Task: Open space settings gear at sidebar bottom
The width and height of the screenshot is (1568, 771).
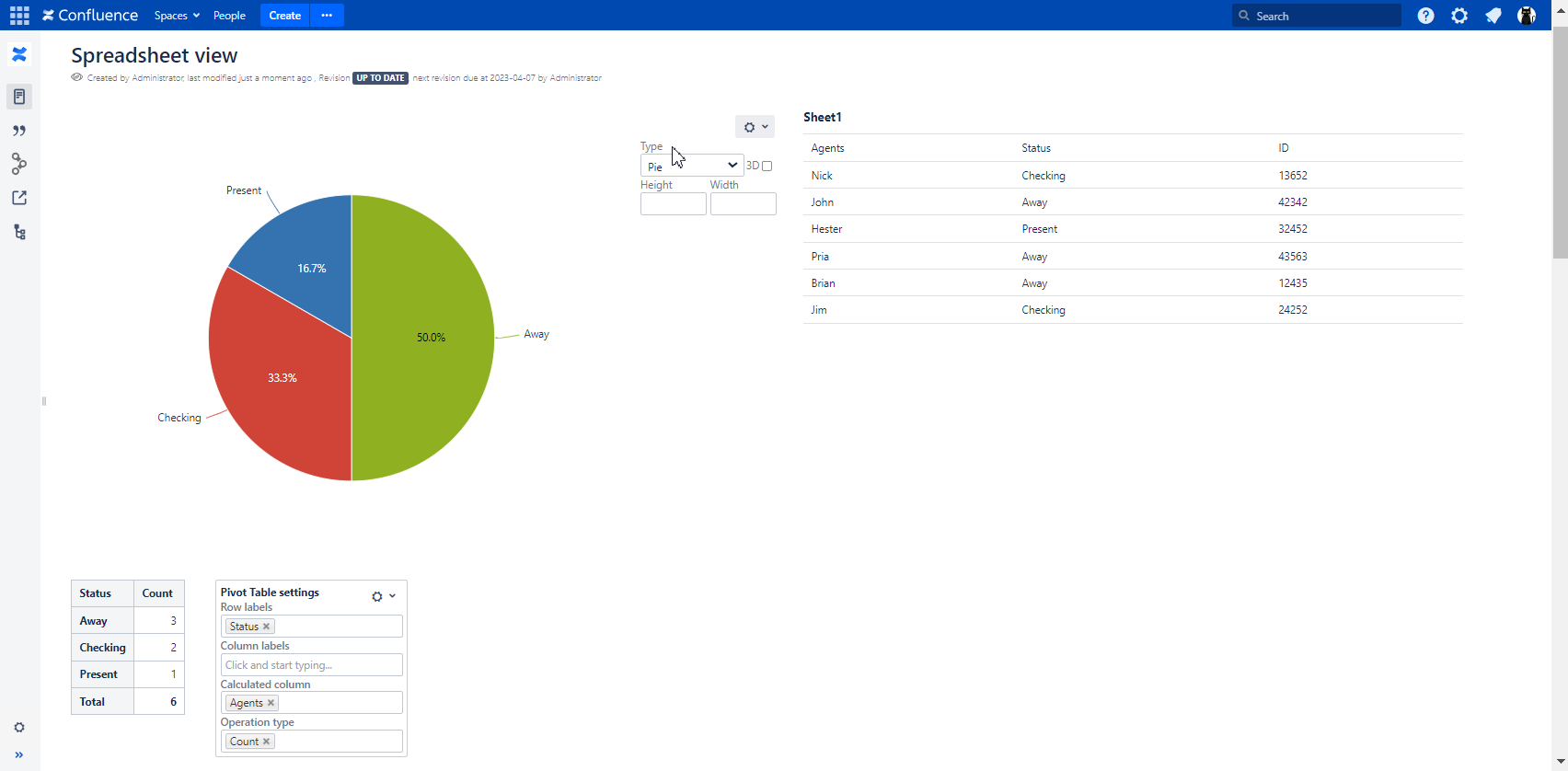Action: [19, 728]
